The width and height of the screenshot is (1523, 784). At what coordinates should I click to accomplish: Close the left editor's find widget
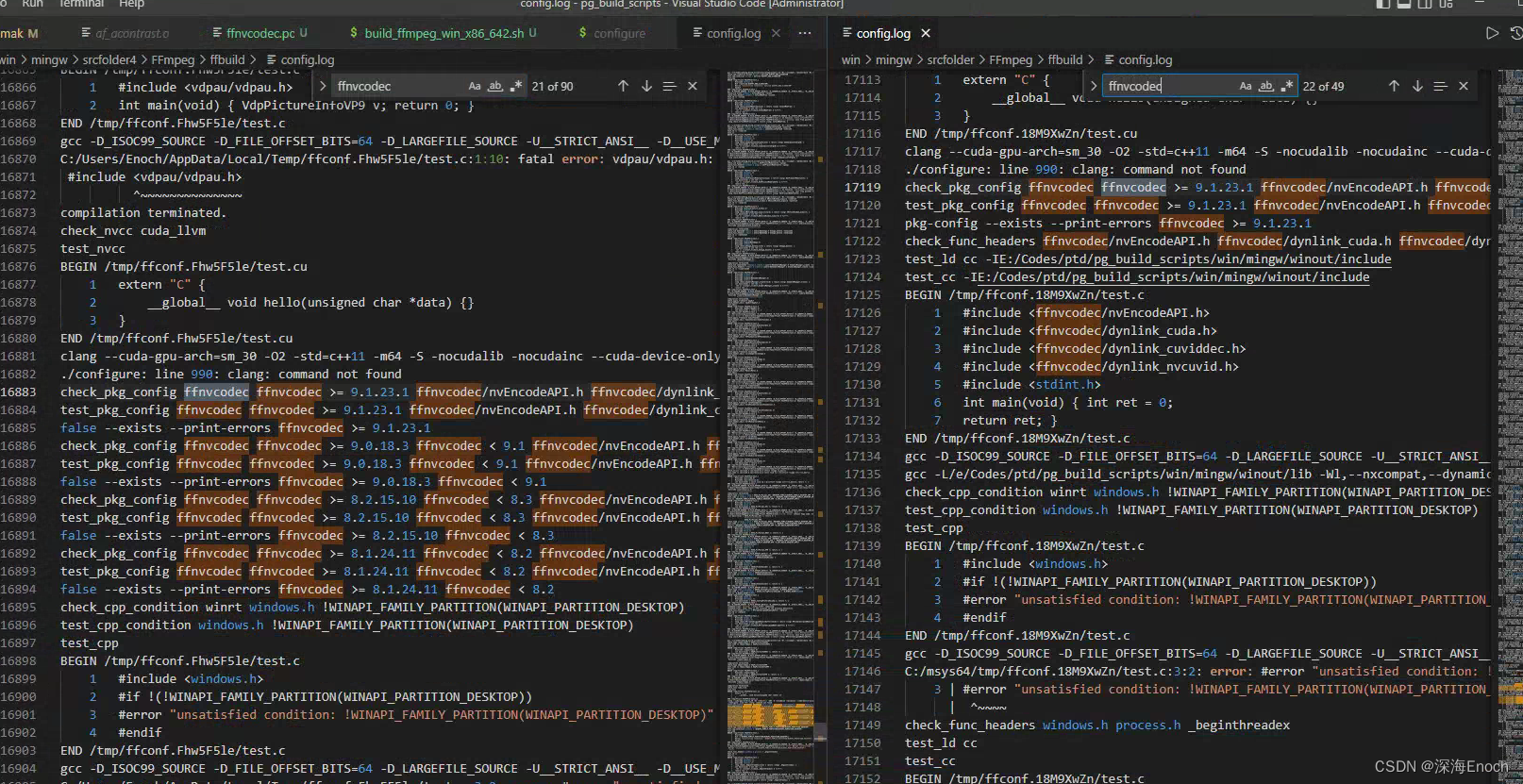pos(693,86)
